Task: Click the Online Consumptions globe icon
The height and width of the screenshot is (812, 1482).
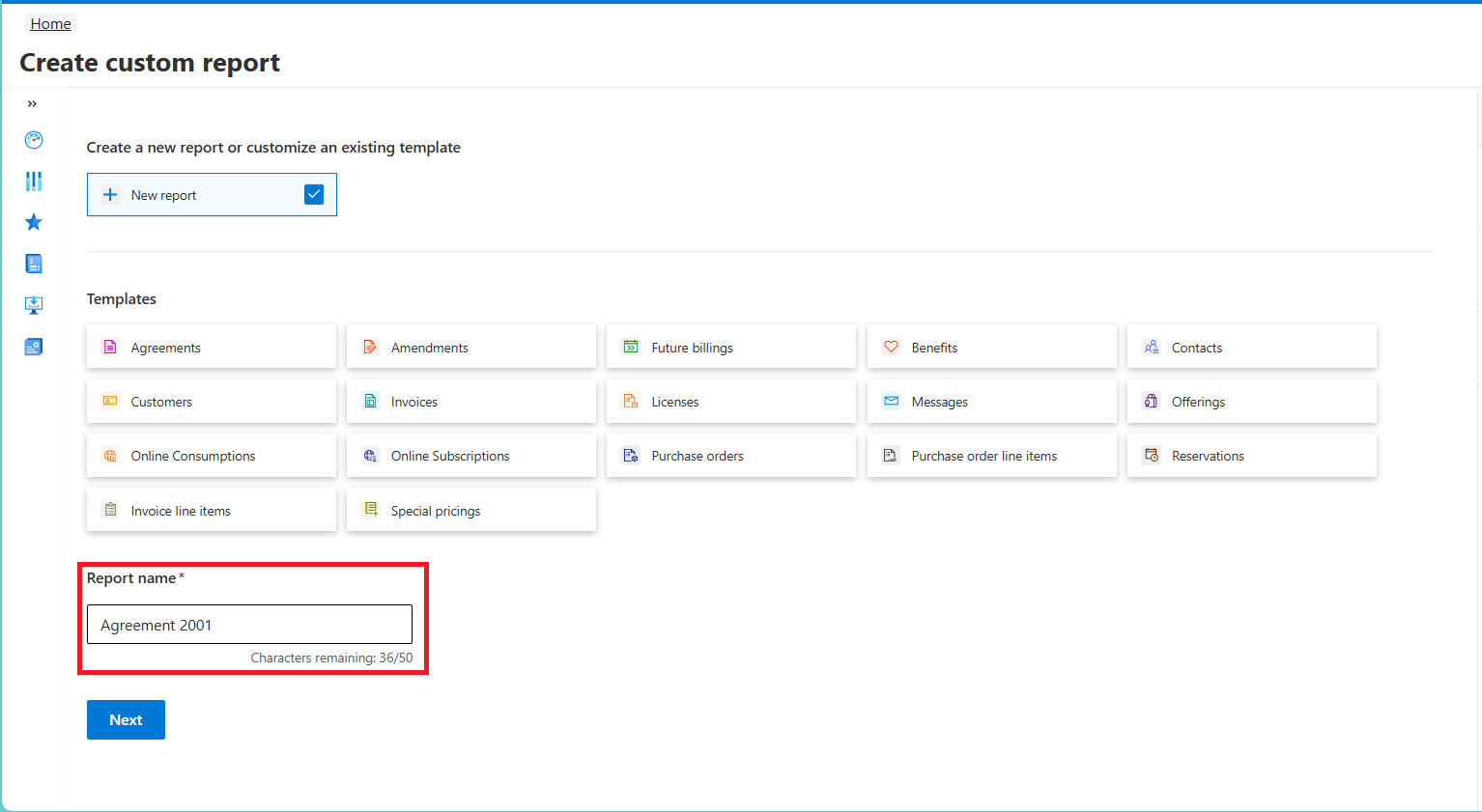Action: pyautogui.click(x=110, y=456)
